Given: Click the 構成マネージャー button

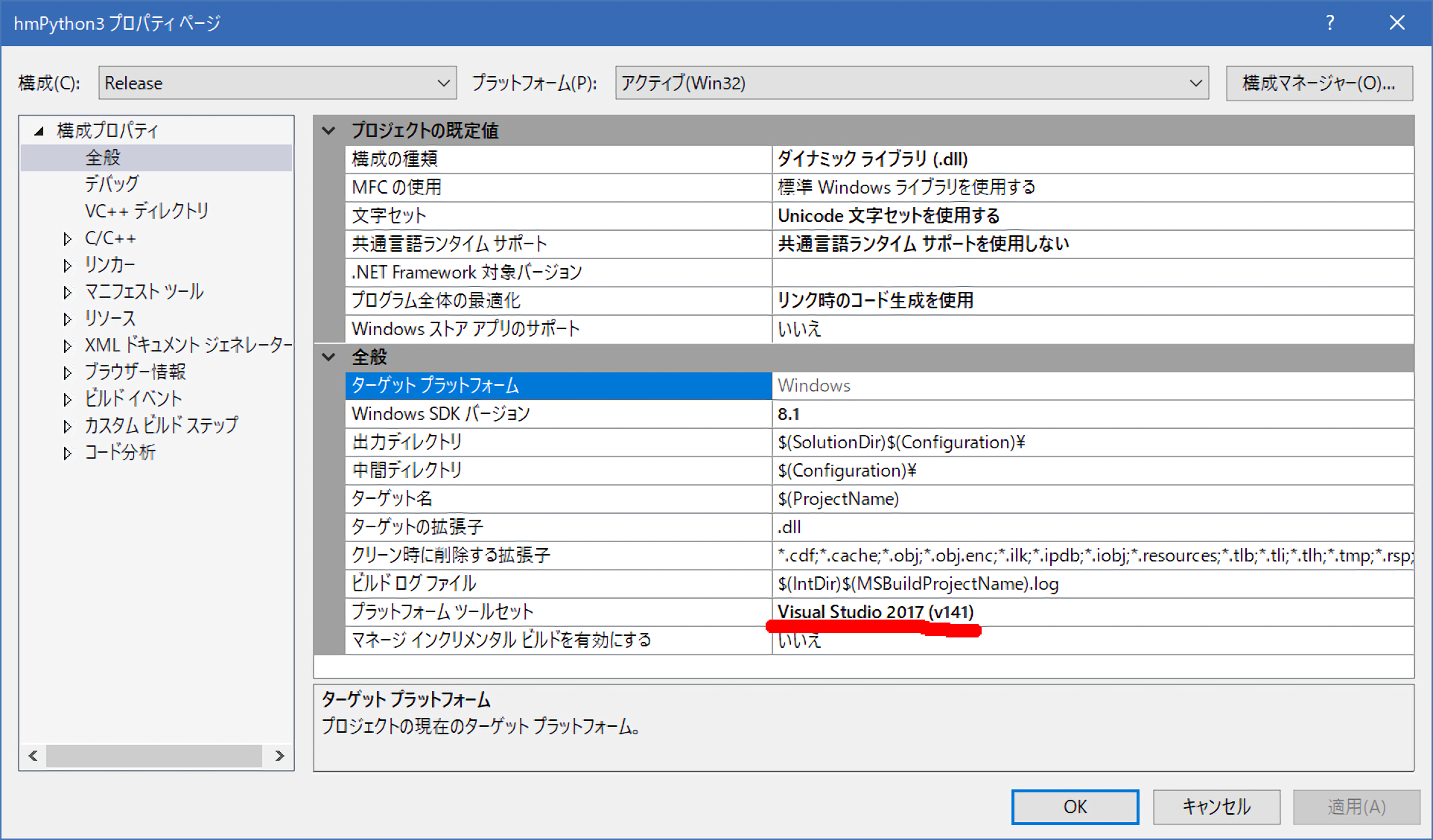Looking at the screenshot, I should tap(1318, 83).
